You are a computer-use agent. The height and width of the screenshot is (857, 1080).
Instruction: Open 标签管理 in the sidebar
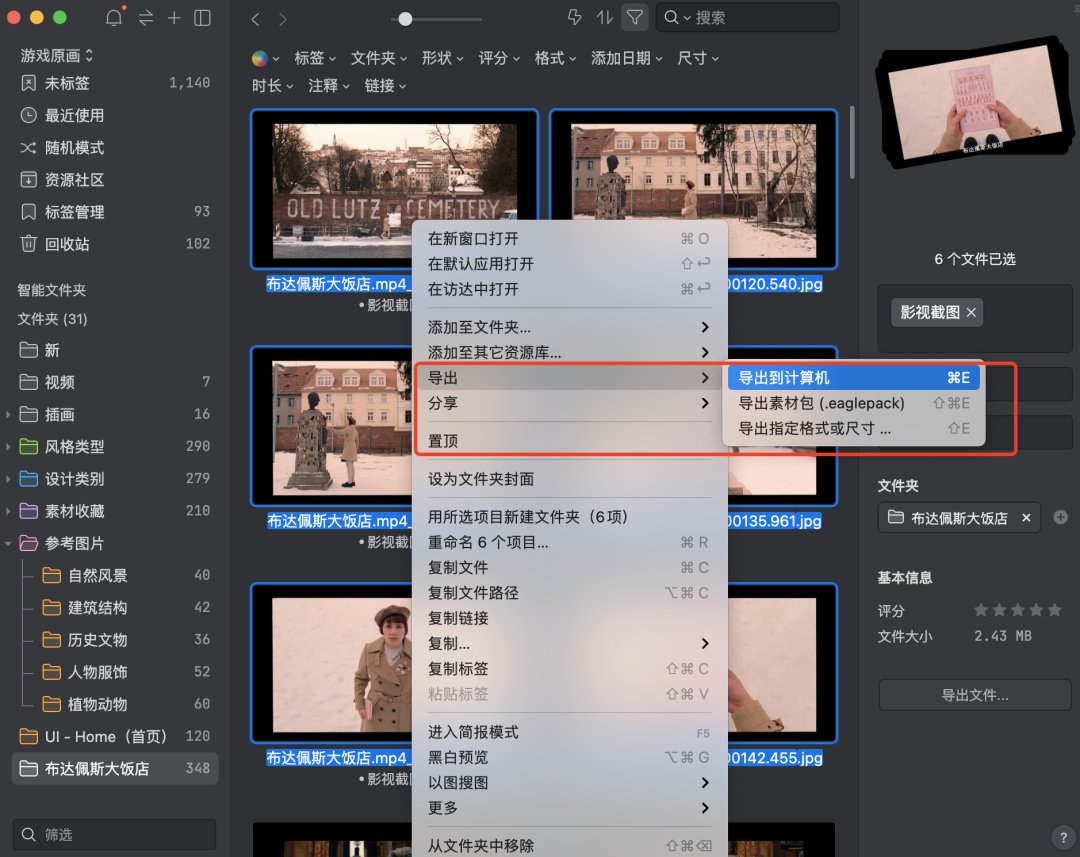pos(114,211)
